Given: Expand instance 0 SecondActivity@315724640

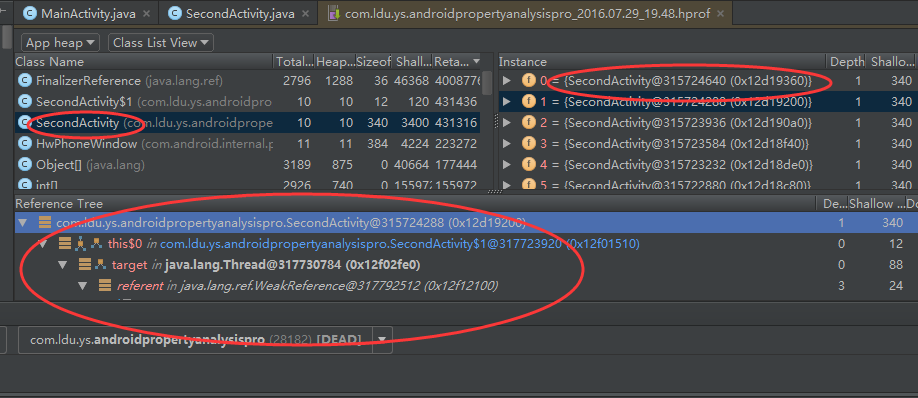Looking at the screenshot, I should (507, 81).
